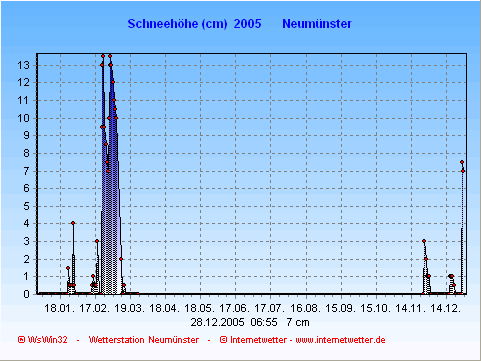Click the x-axis date '16.08.'
The image size is (481, 361).
[x=305, y=308]
